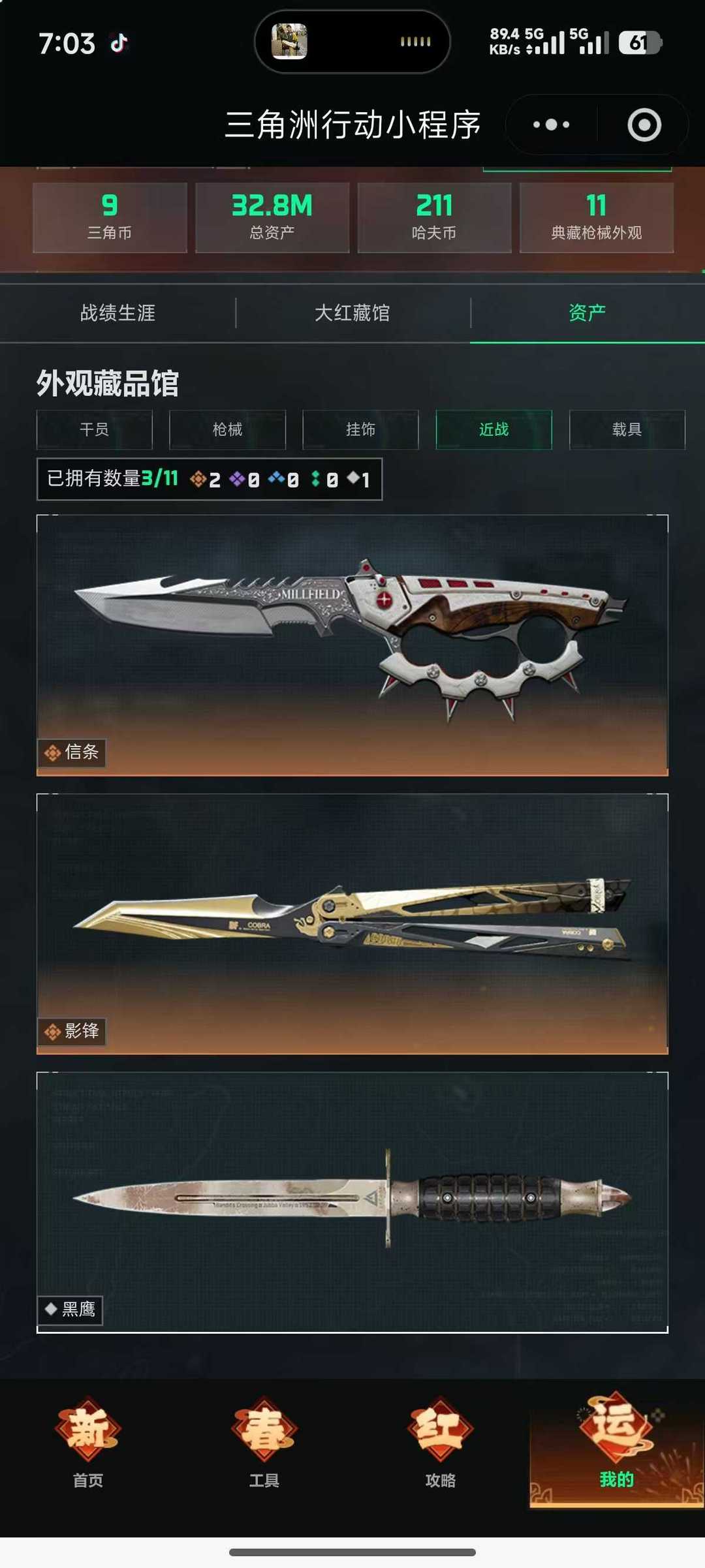Image resolution: width=705 pixels, height=1568 pixels.
Task: Select the 近战 melee filter
Action: coord(493,429)
